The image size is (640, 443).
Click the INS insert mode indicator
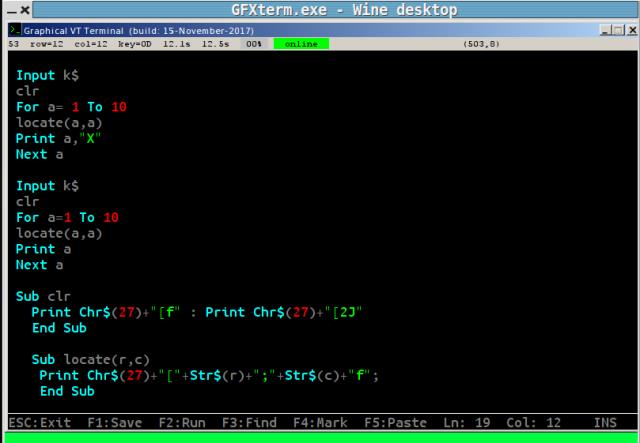tap(605, 423)
